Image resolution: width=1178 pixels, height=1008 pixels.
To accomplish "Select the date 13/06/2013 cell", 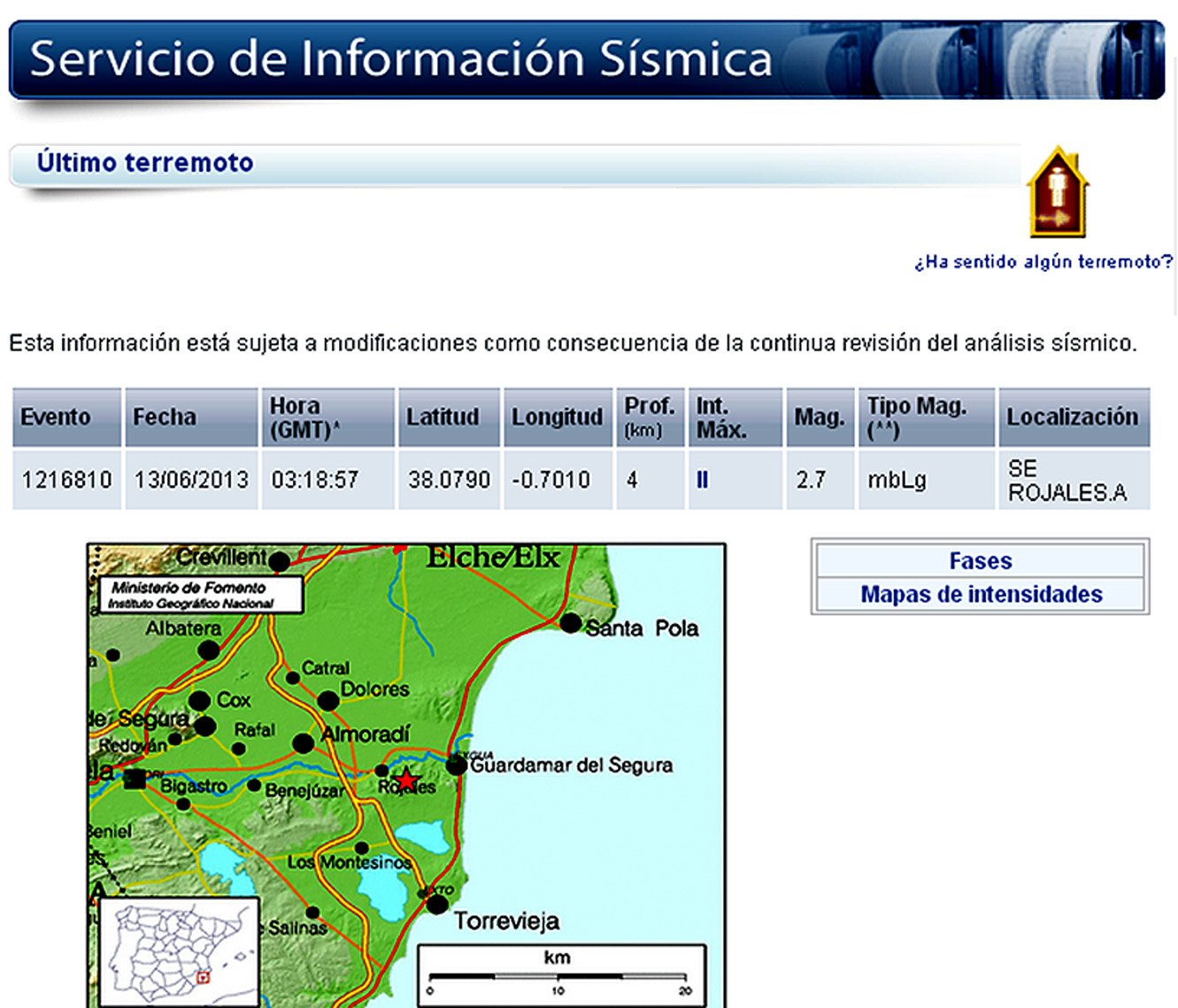I will coord(191,480).
